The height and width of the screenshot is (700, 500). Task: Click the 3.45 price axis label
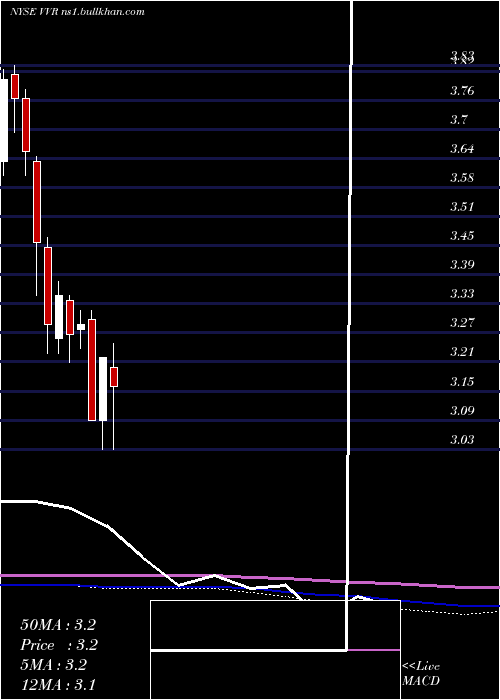pos(462,236)
